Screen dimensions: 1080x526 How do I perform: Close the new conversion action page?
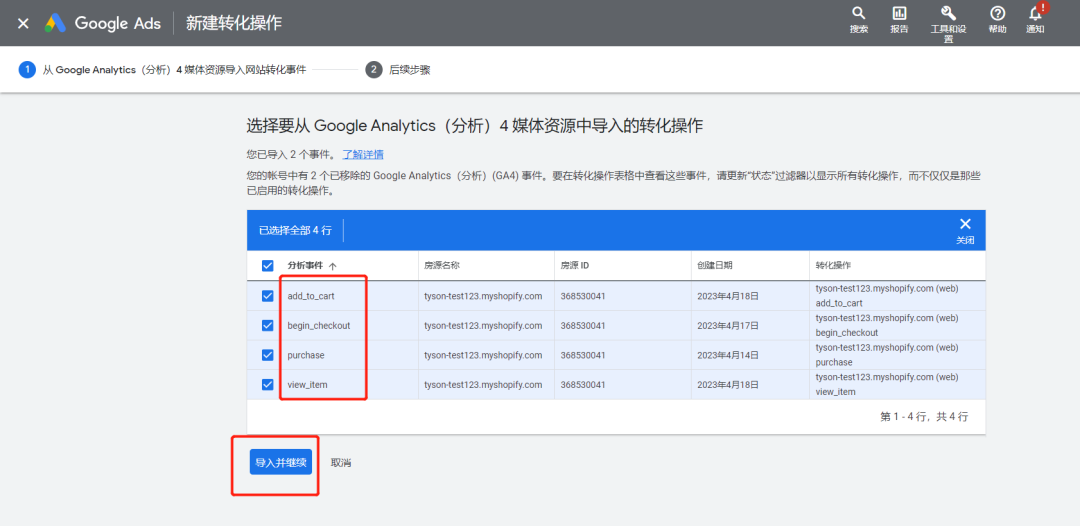(23, 23)
